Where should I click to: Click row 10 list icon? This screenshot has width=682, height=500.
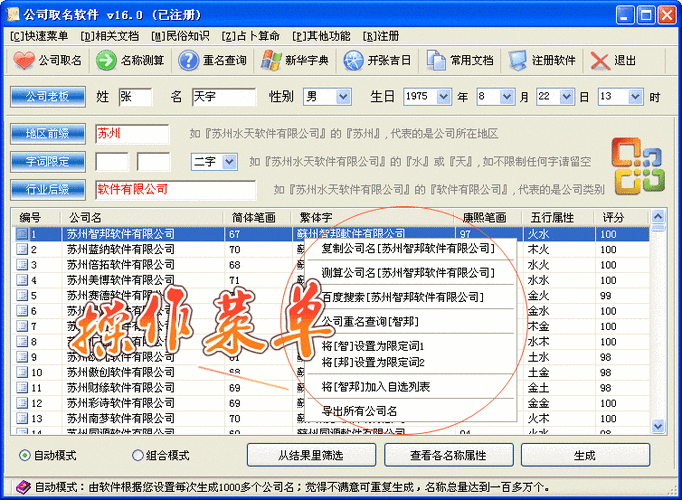pyautogui.click(x=22, y=372)
